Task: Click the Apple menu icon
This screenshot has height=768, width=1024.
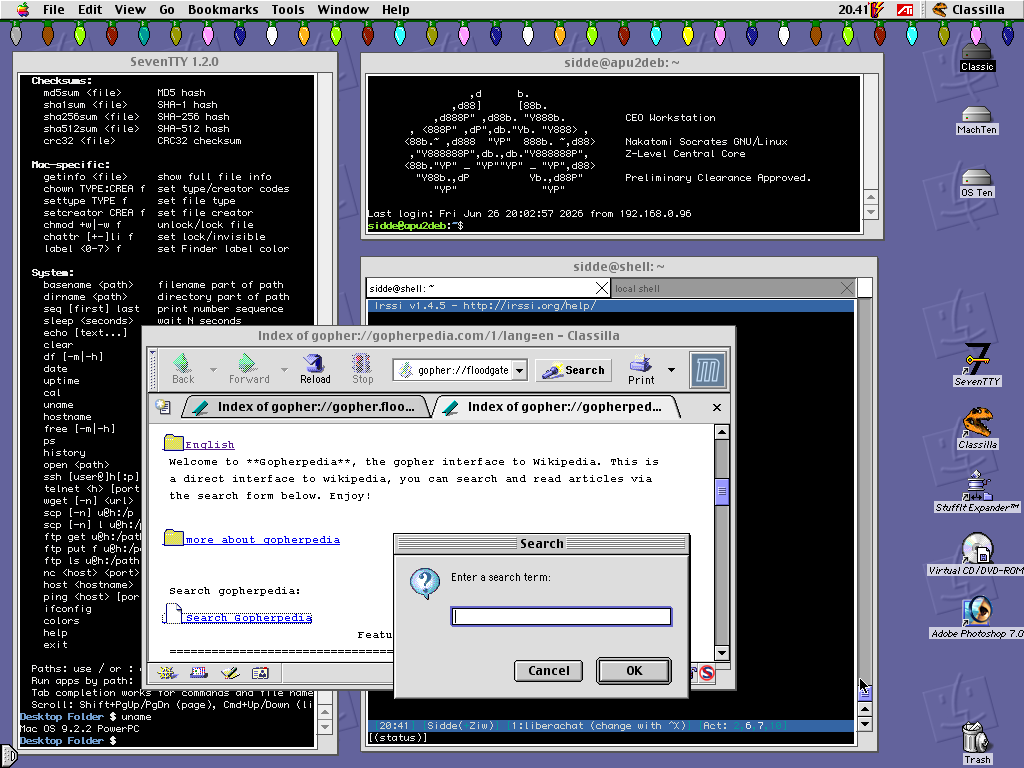Action: tap(23, 9)
